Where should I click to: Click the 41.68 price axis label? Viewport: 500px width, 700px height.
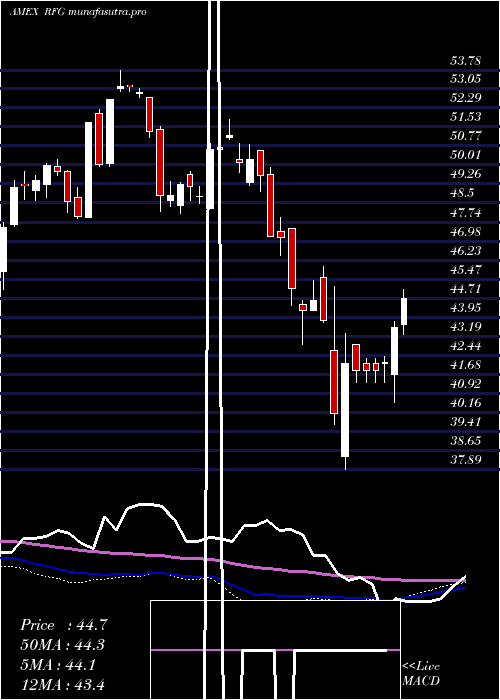(465, 365)
